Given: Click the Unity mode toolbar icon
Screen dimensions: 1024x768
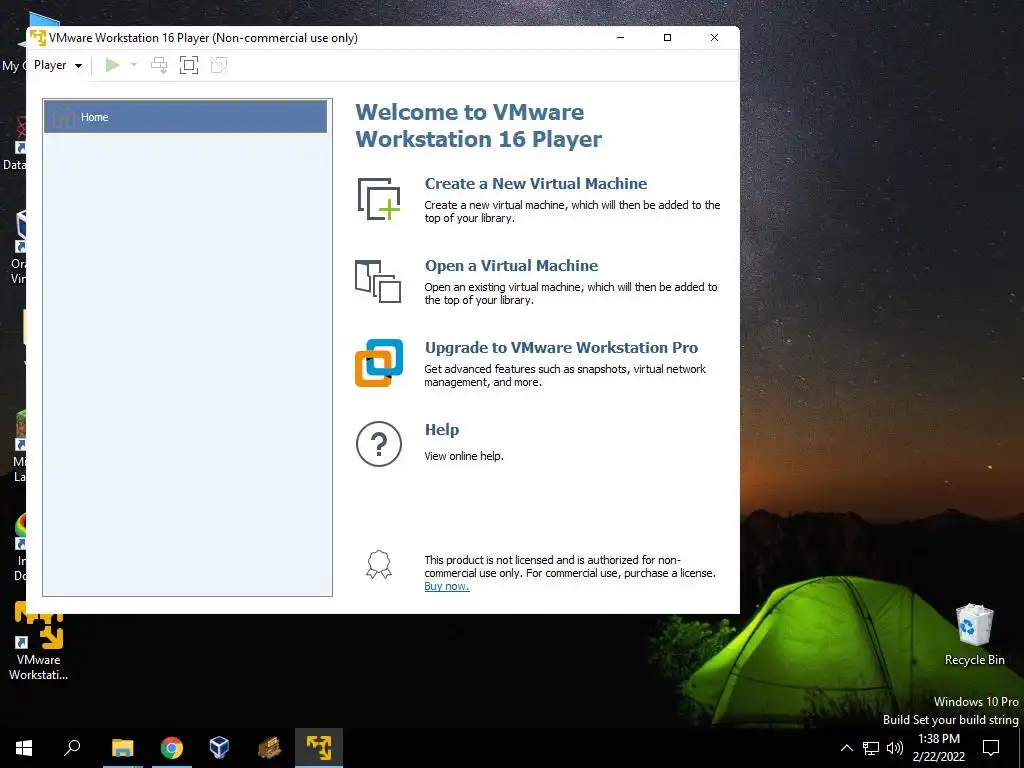Looking at the screenshot, I should pyautogui.click(x=219, y=65).
